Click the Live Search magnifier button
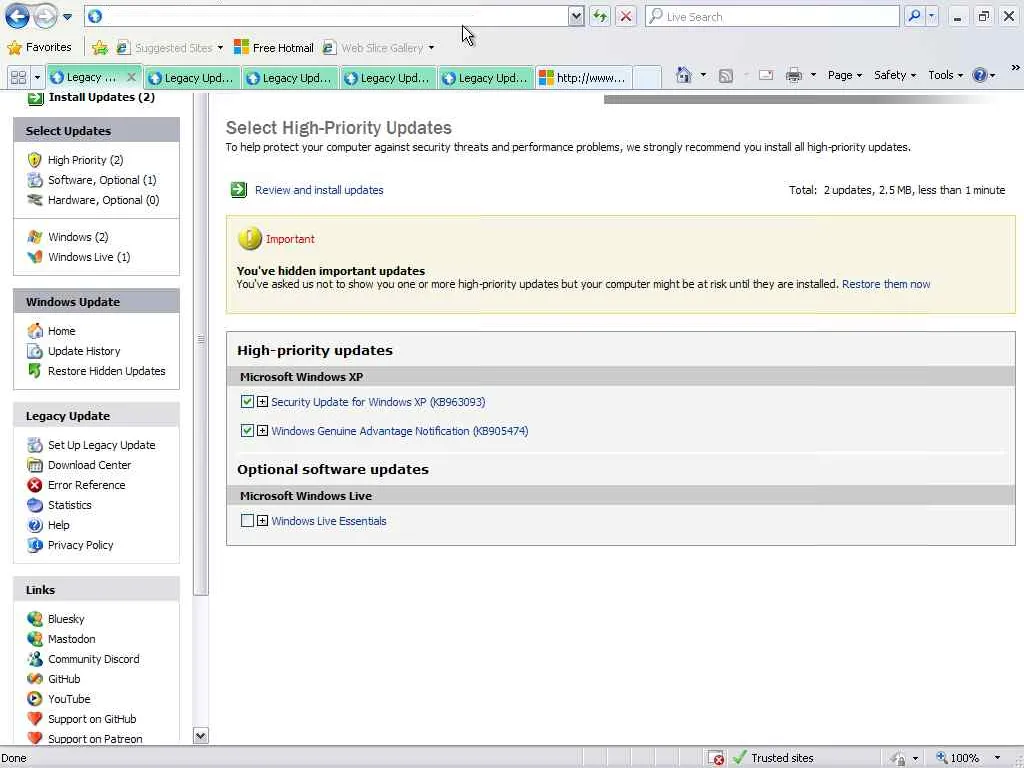 [x=914, y=16]
